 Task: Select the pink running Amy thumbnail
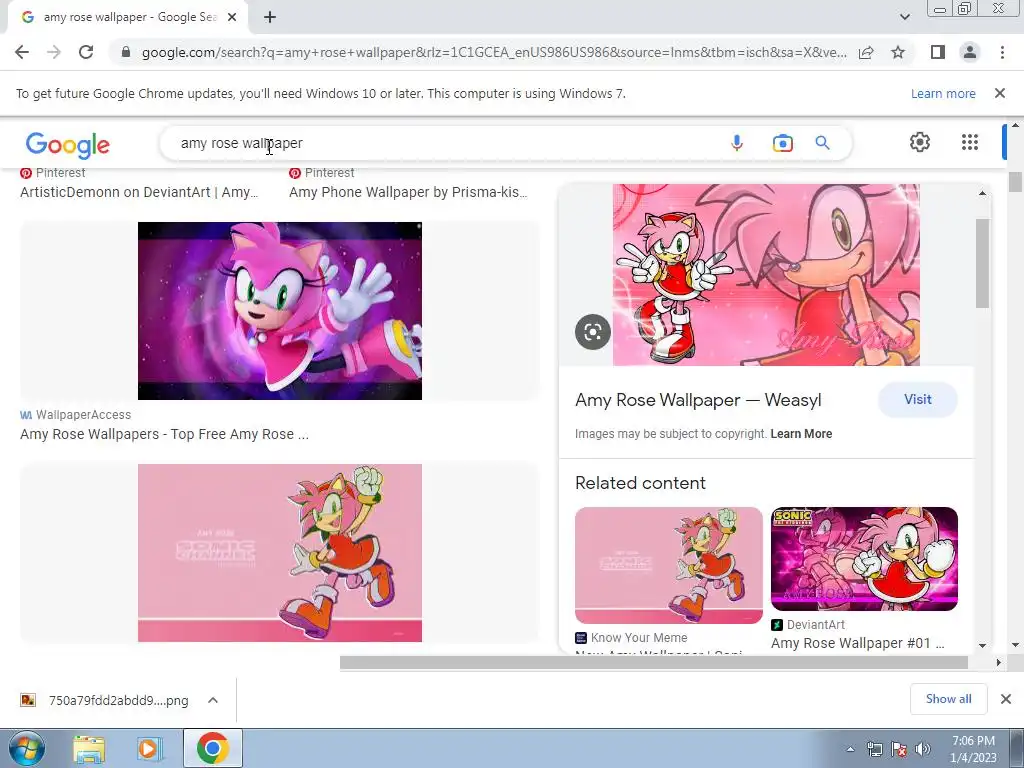tap(280, 552)
